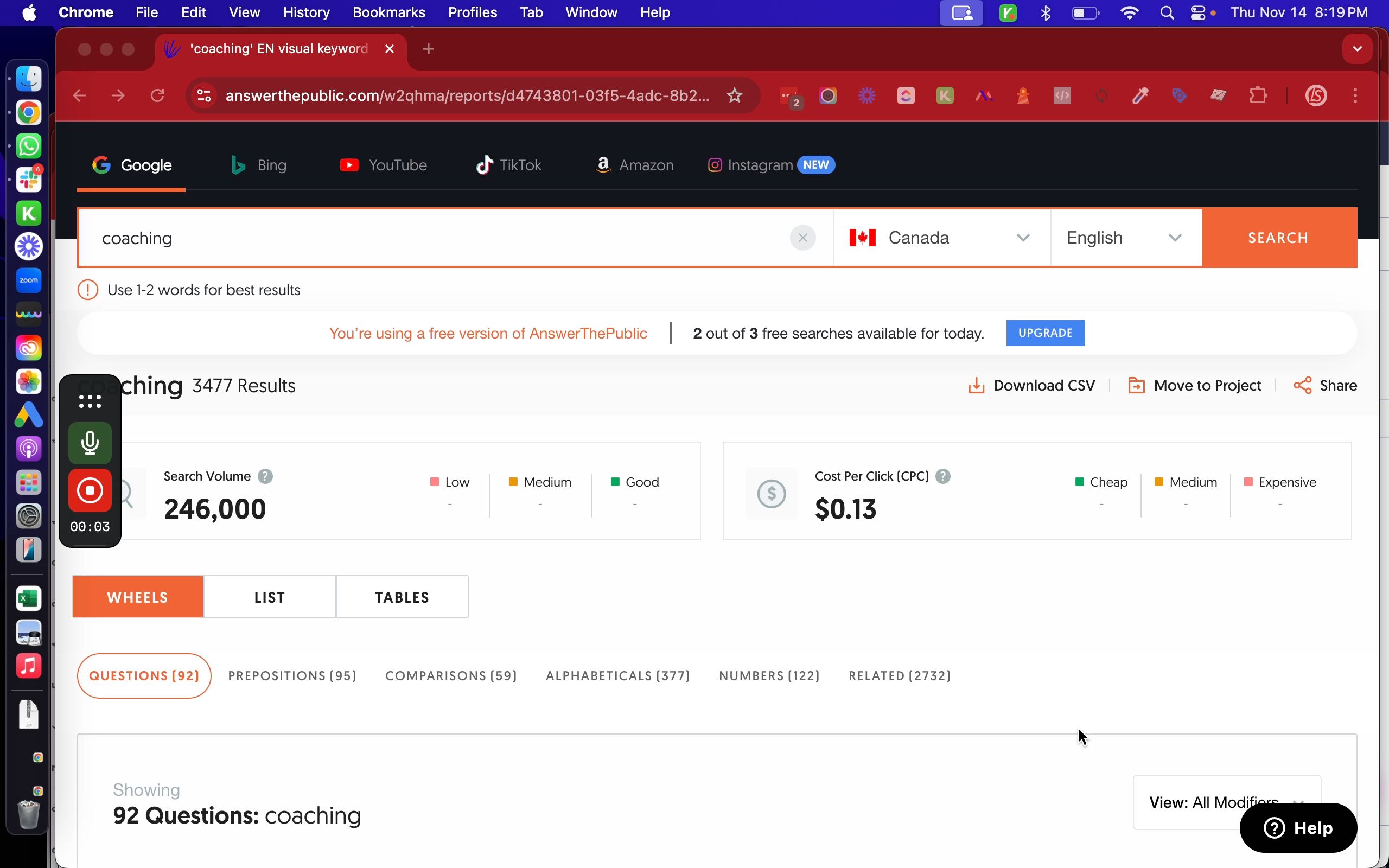Select the PREPOSITIONS (95) tab
This screenshot has width=1389, height=868.
click(x=292, y=676)
